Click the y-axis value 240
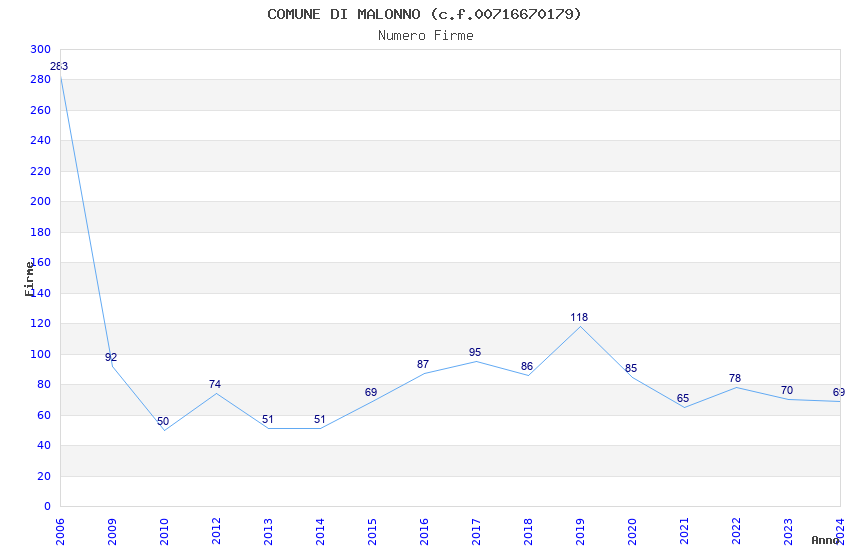850x550 pixels. point(41,140)
